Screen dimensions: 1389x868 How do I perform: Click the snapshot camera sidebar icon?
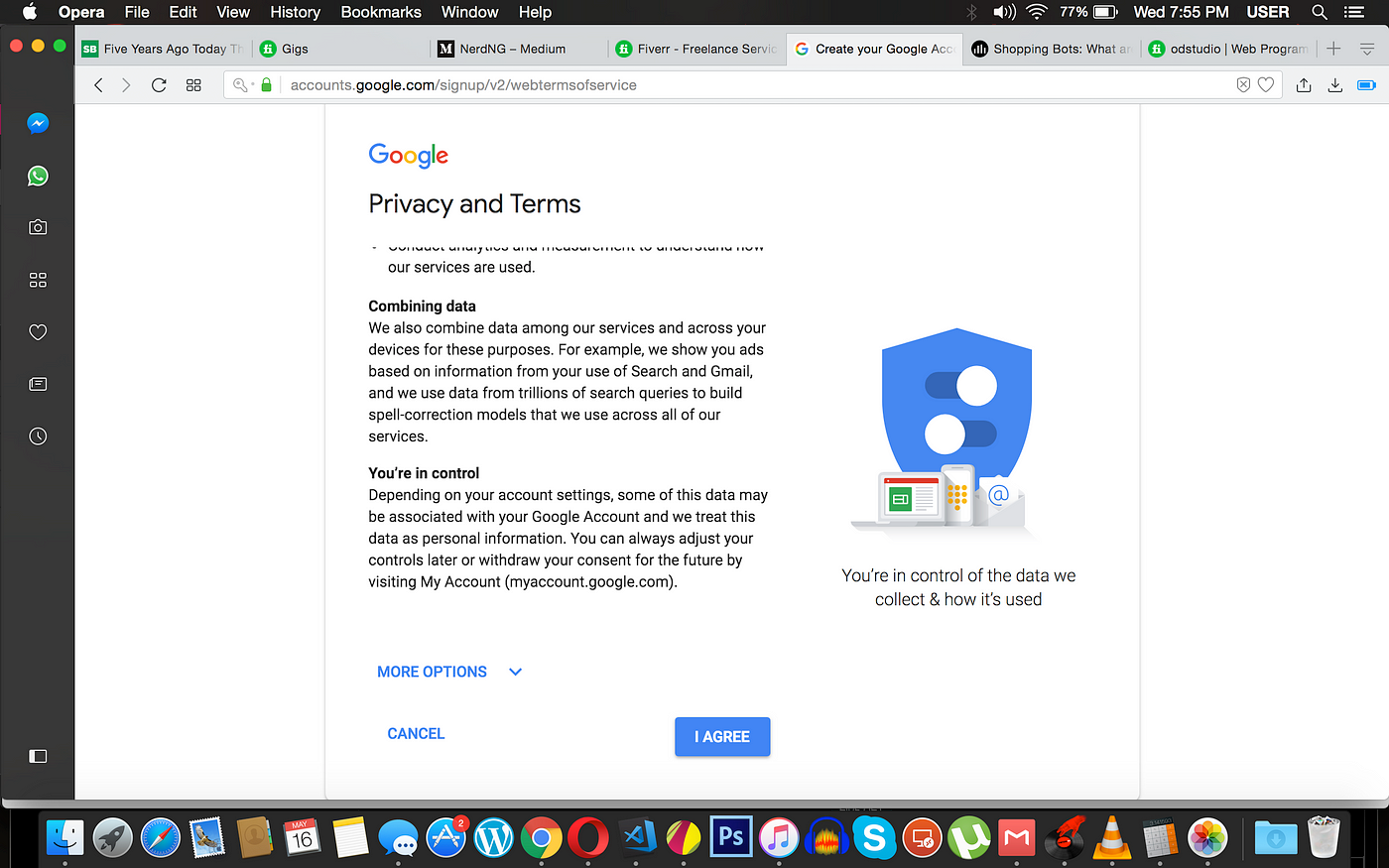tap(38, 227)
